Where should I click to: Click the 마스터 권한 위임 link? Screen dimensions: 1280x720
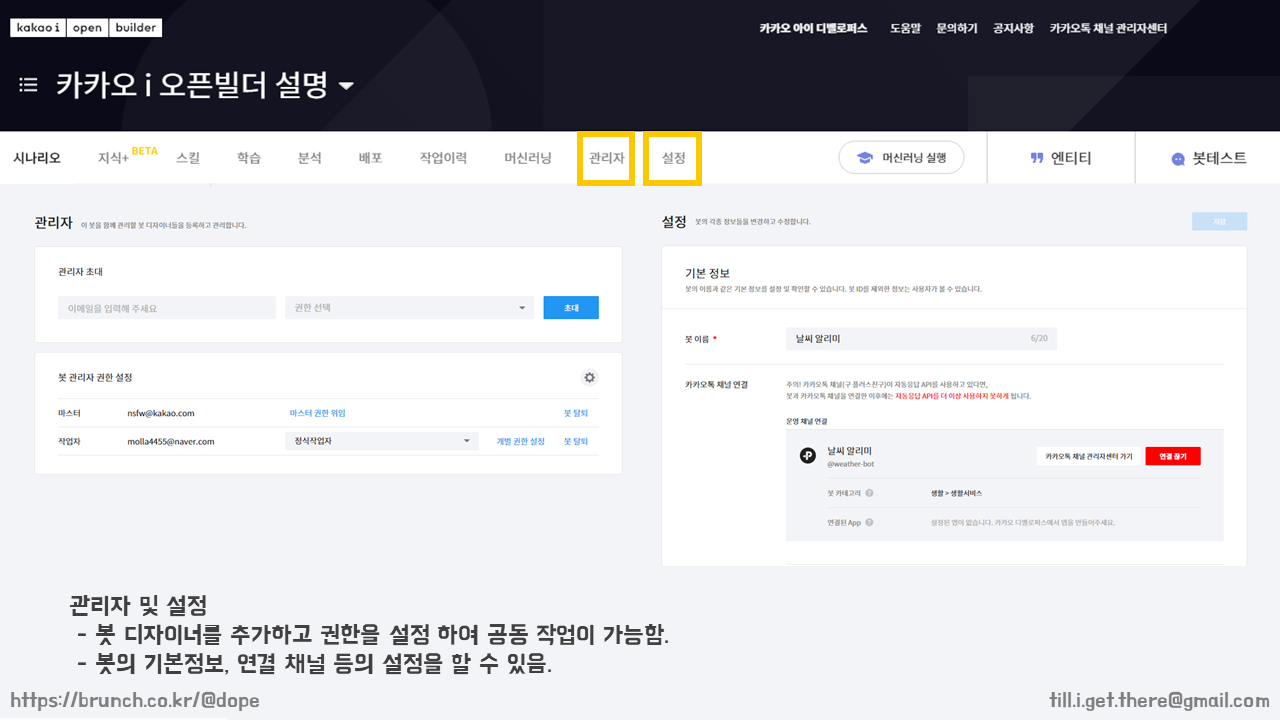[x=317, y=413]
